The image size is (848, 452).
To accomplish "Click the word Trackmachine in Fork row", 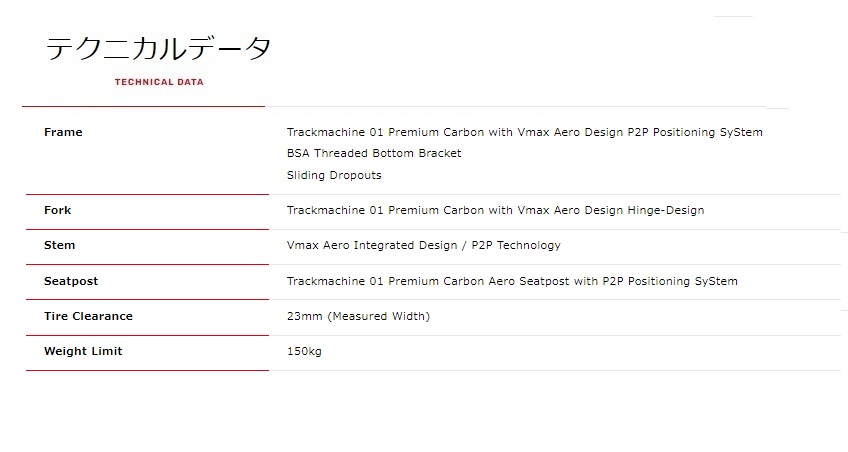I will tap(326, 210).
